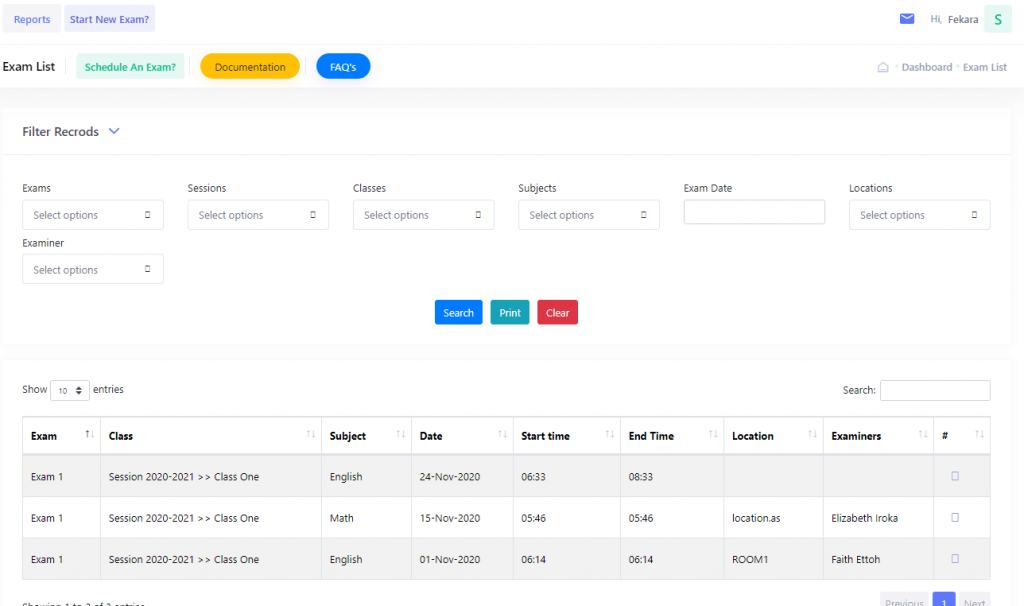The height and width of the screenshot is (606, 1024).
Task: Click the Exam Date input field
Action: click(754, 212)
